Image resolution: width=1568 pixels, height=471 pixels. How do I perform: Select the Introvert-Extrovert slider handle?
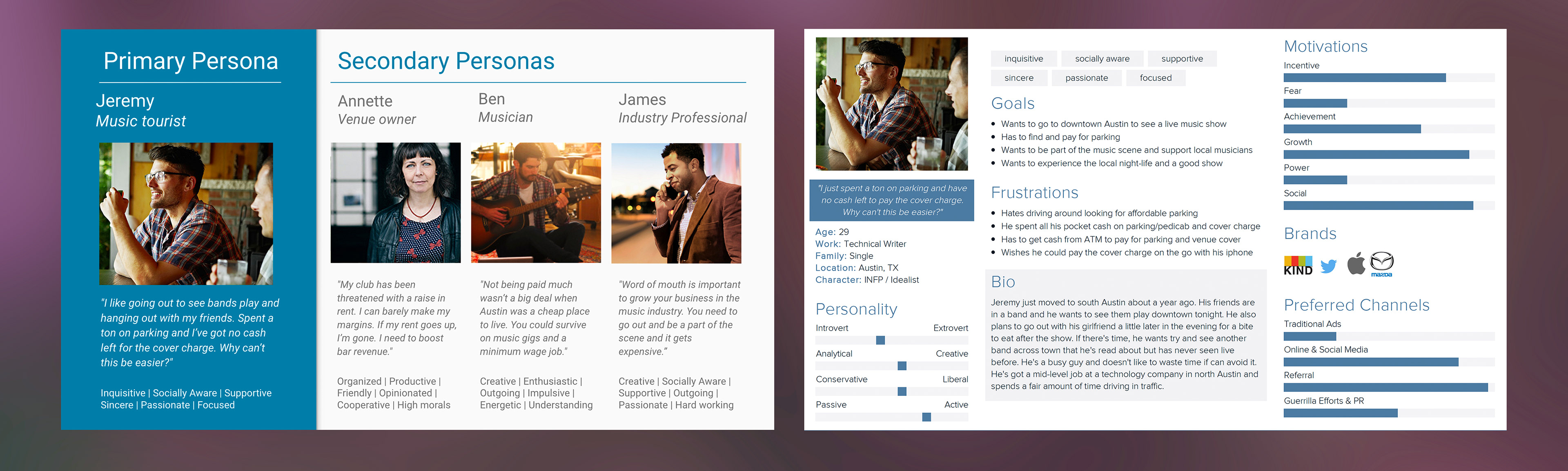(880, 340)
